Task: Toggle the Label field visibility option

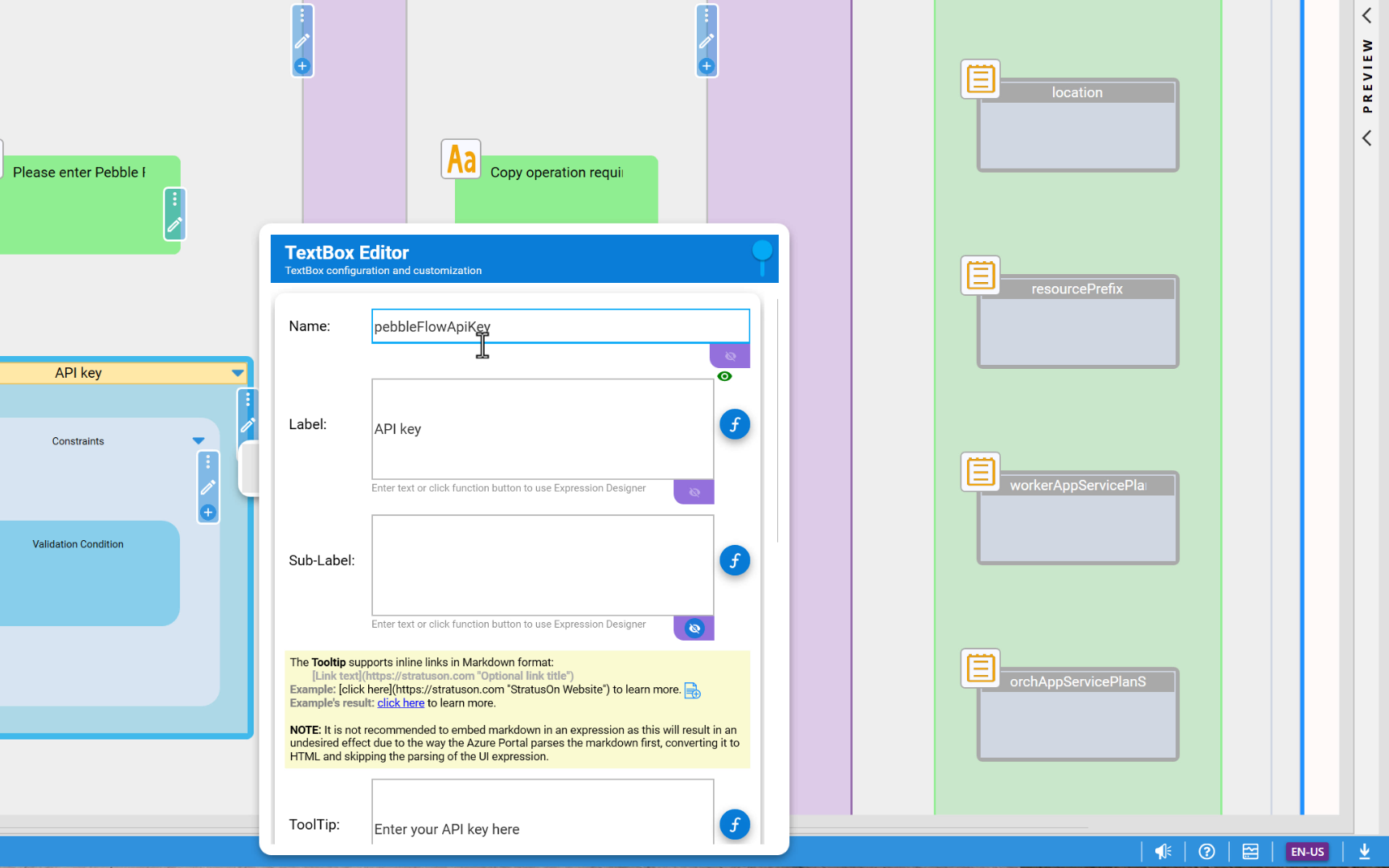Action: click(x=694, y=492)
